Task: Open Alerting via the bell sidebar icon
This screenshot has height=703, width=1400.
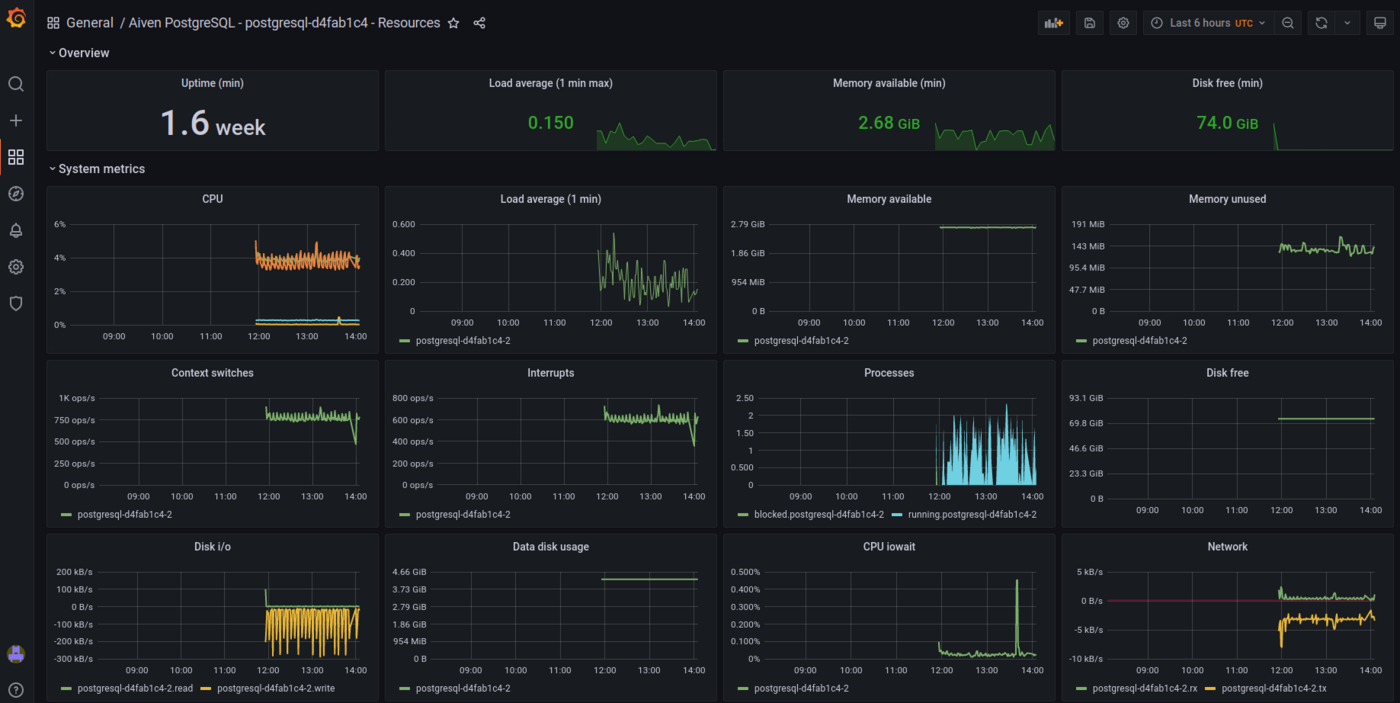Action: [15, 230]
